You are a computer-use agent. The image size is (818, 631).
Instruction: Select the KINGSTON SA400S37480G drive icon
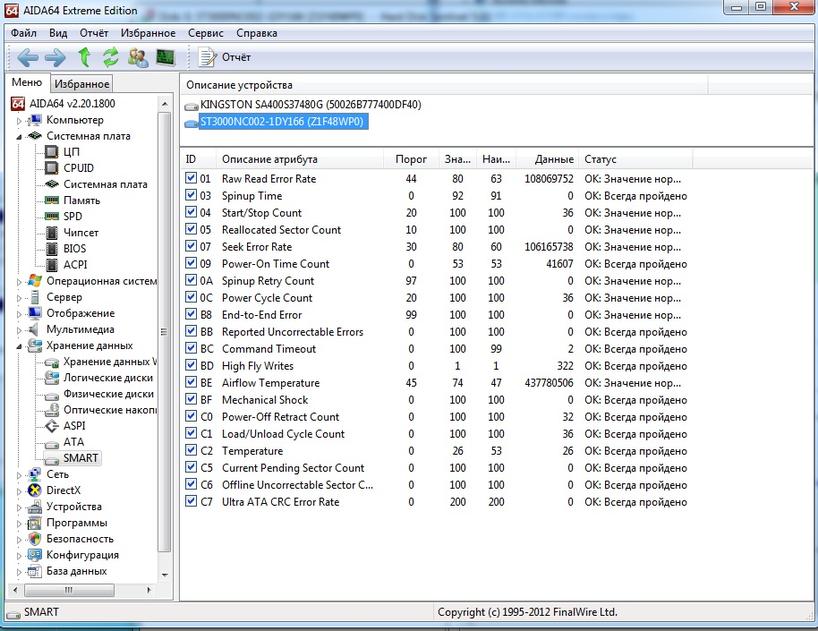point(191,106)
